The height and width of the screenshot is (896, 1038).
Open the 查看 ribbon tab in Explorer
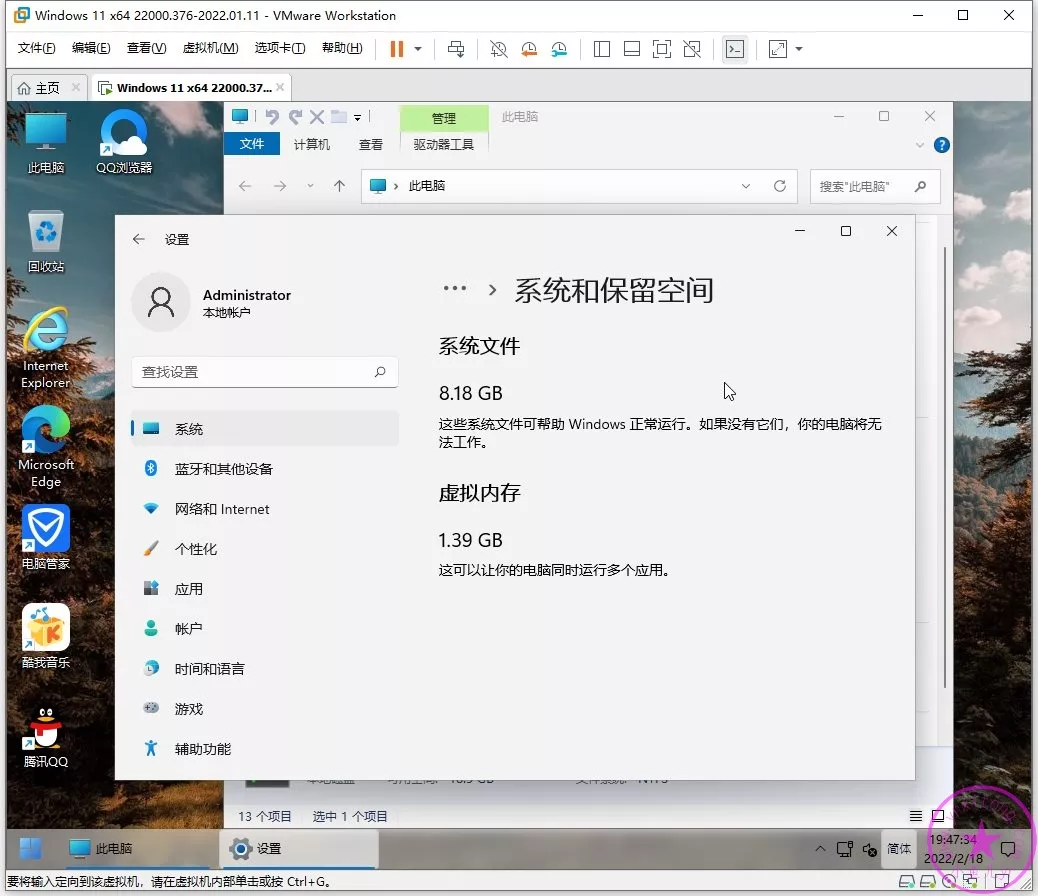371,145
